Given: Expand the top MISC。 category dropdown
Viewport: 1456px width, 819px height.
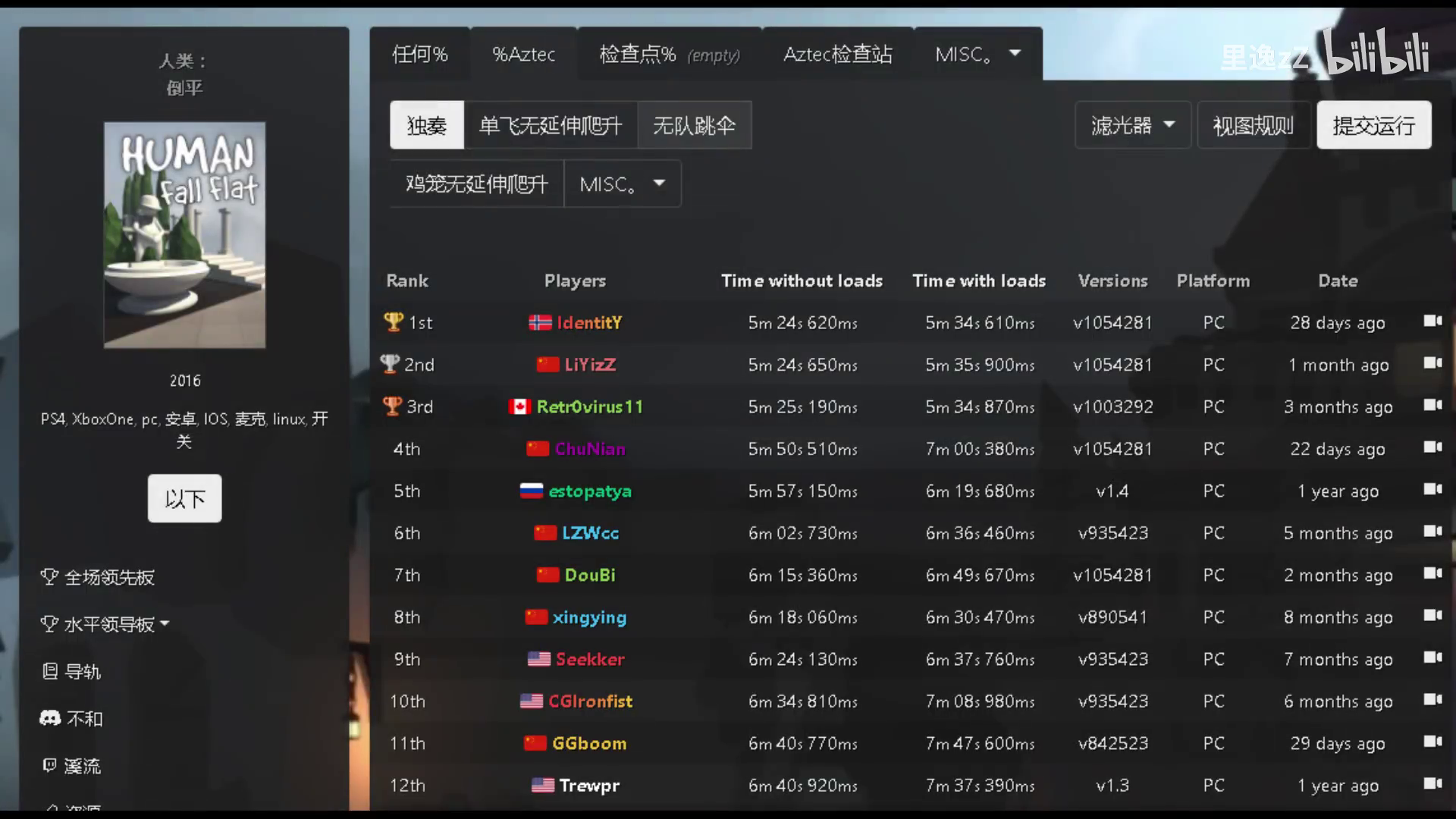Looking at the screenshot, I should click(x=977, y=54).
